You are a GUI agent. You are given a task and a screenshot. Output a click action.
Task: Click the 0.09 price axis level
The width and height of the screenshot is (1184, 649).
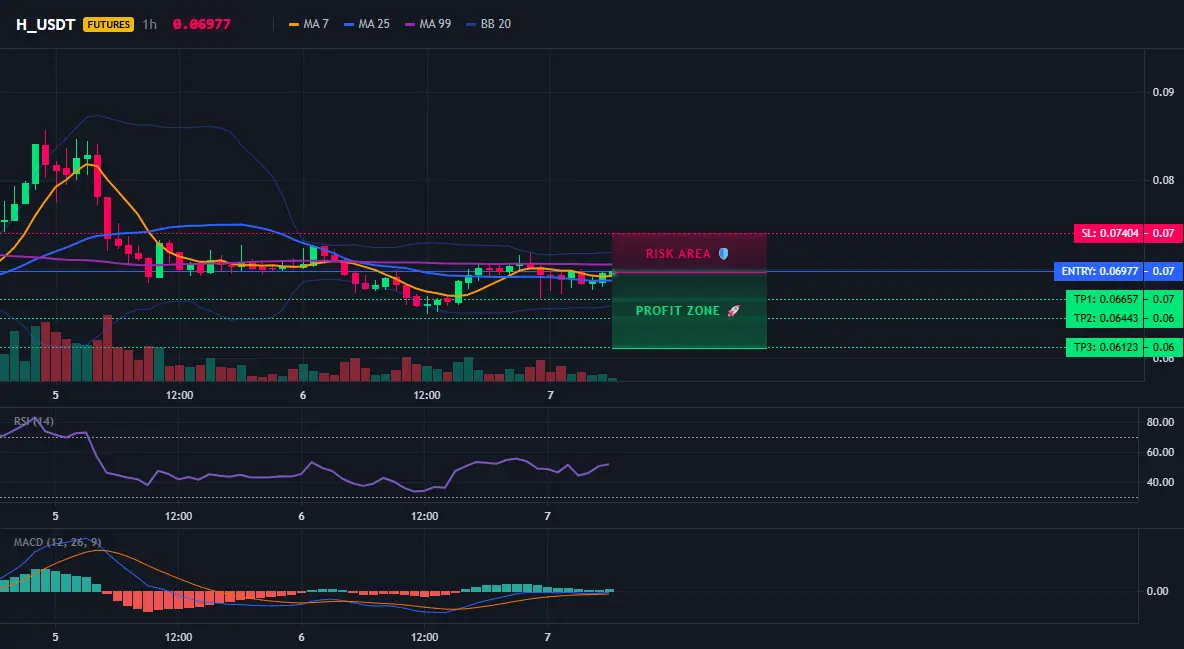click(x=1164, y=92)
